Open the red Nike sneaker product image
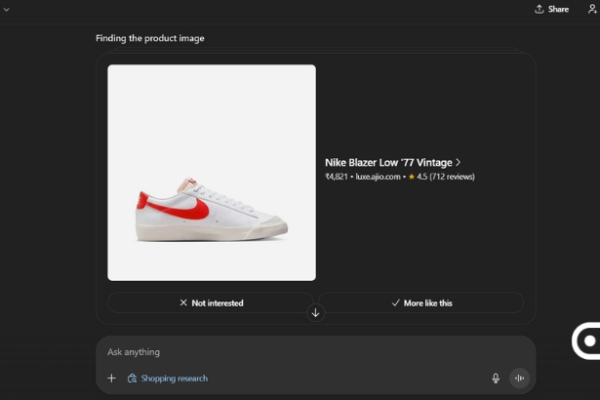Image resolution: width=600 pixels, height=400 pixels. 211,172
